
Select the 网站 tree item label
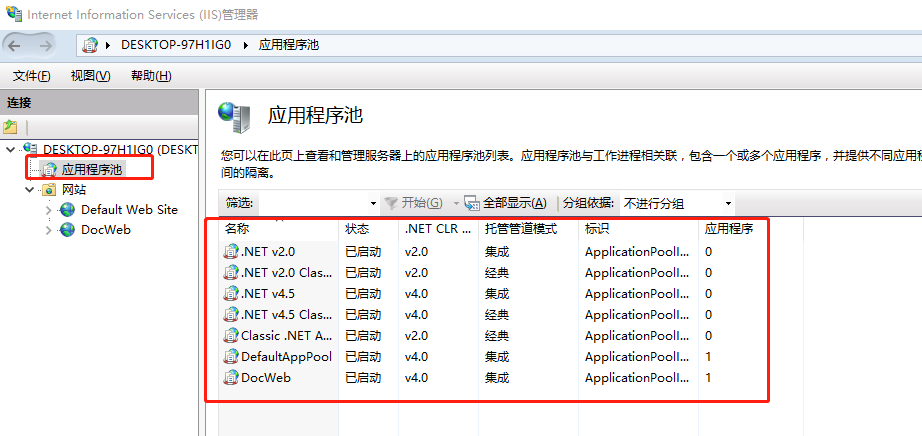[x=74, y=189]
